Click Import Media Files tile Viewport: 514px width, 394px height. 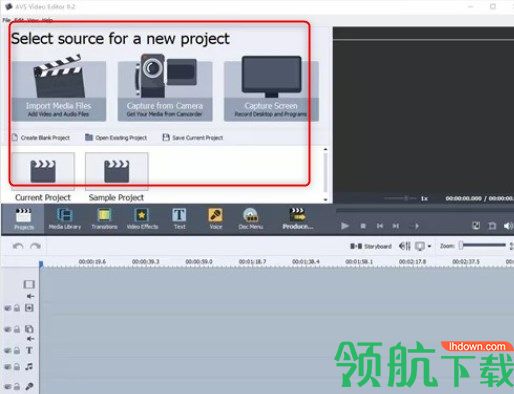tap(59, 91)
